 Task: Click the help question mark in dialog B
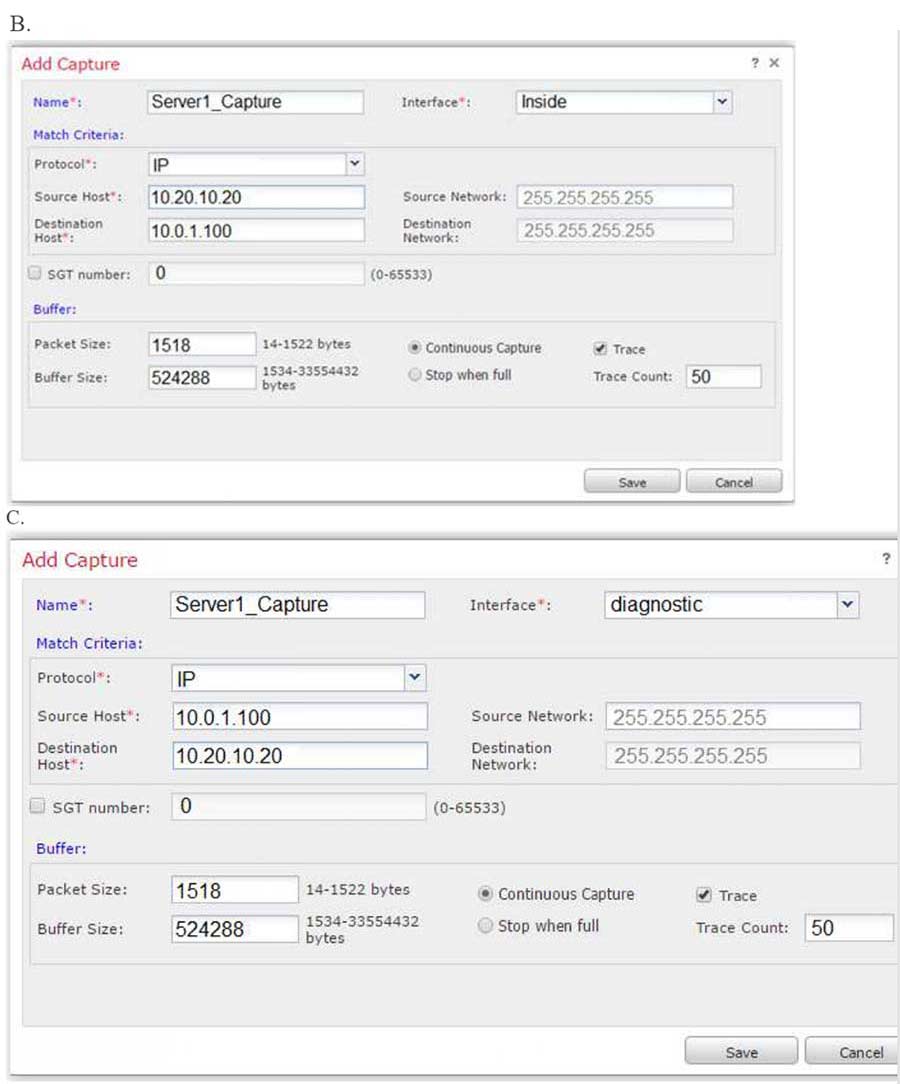coord(755,63)
